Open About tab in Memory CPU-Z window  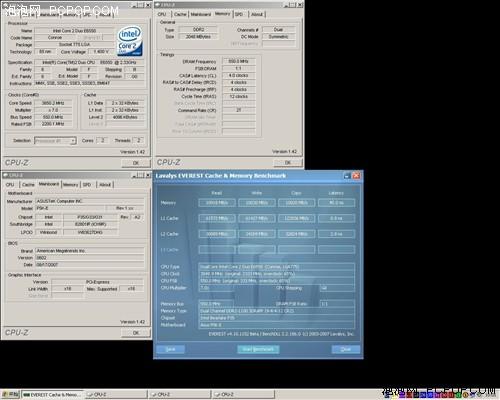[x=257, y=14]
